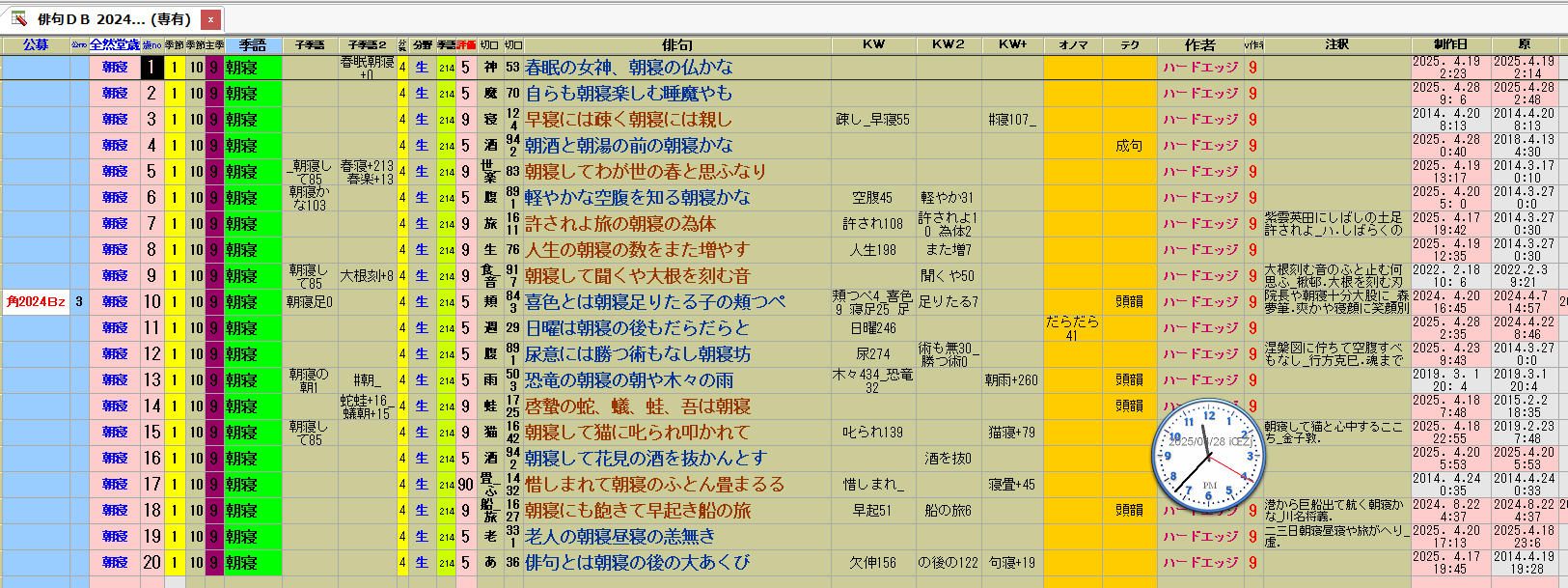Click the app icon in the 俳句DB tab

coord(18,18)
